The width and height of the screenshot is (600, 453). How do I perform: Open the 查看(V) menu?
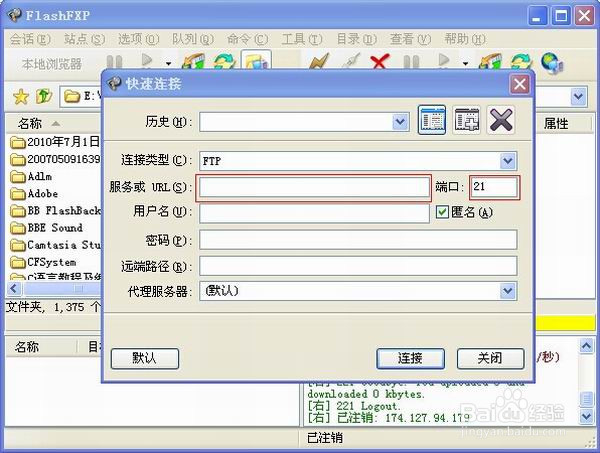(x=410, y=39)
